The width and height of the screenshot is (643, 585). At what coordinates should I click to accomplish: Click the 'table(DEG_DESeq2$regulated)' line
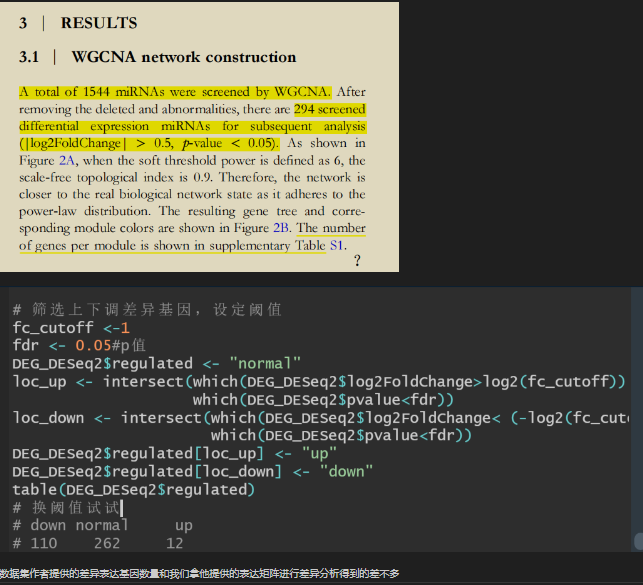point(134,489)
